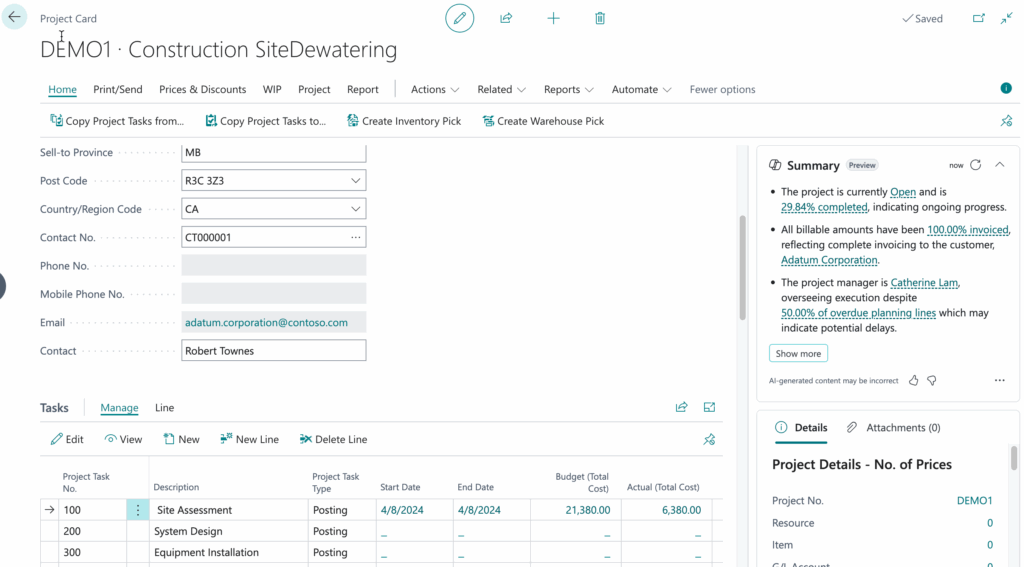Open row menu for task 100
The height and width of the screenshot is (567, 1024).
(138, 510)
